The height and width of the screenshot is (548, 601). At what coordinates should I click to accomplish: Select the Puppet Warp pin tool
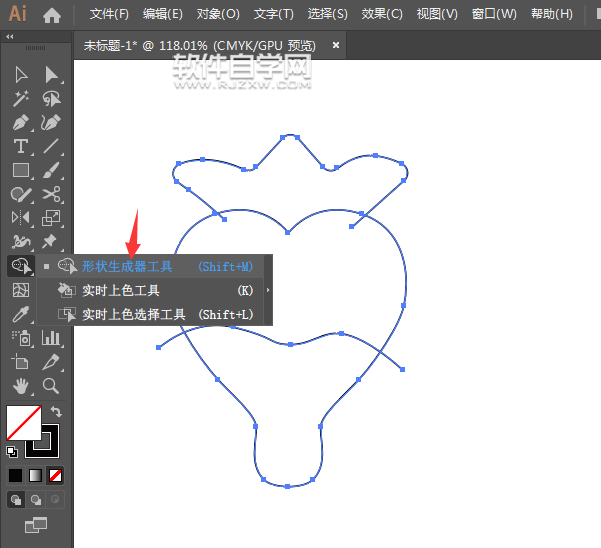pyautogui.click(x=50, y=241)
